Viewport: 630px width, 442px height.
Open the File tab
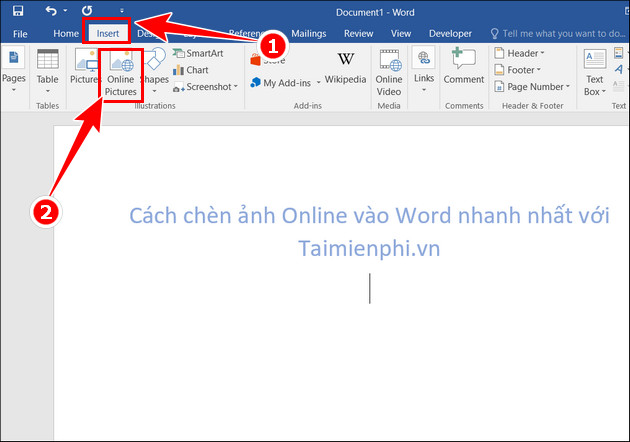click(x=20, y=34)
